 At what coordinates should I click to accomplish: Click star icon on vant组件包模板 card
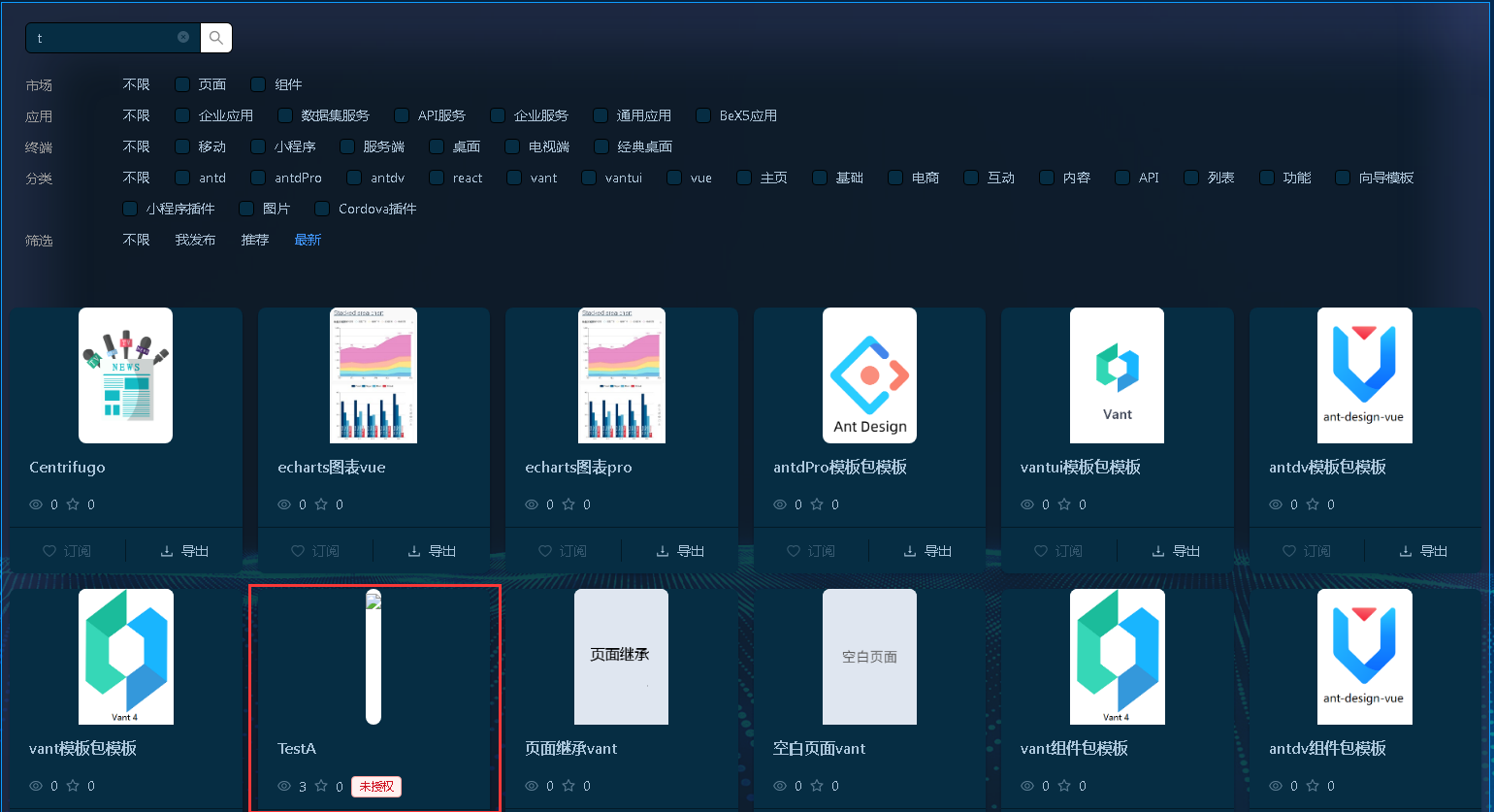pos(1064,786)
